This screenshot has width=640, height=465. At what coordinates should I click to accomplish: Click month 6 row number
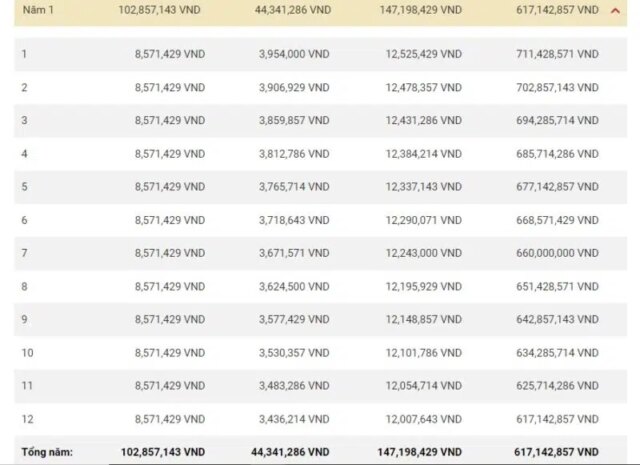25,220
